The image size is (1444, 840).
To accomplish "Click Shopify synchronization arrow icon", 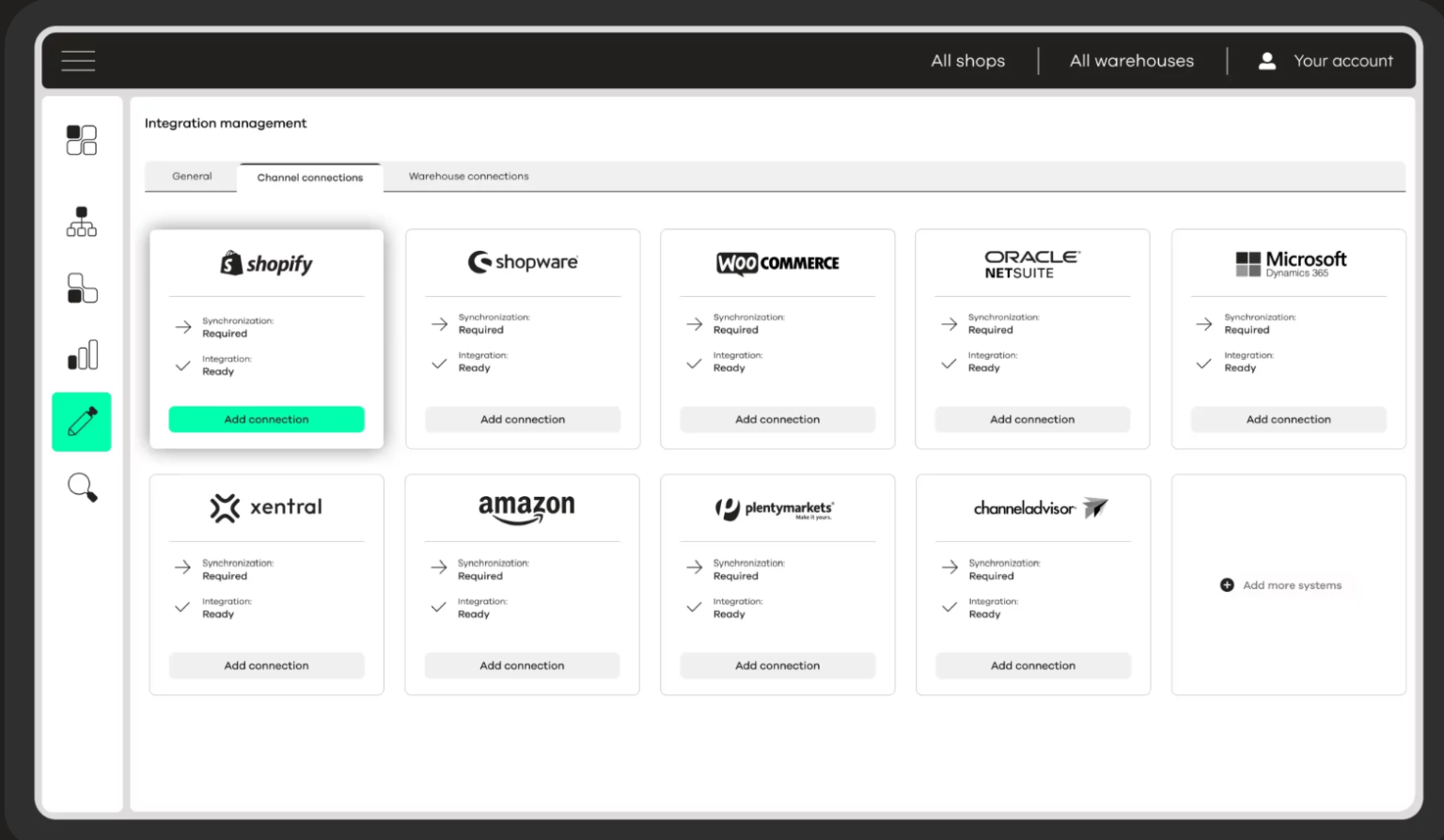I will click(183, 327).
